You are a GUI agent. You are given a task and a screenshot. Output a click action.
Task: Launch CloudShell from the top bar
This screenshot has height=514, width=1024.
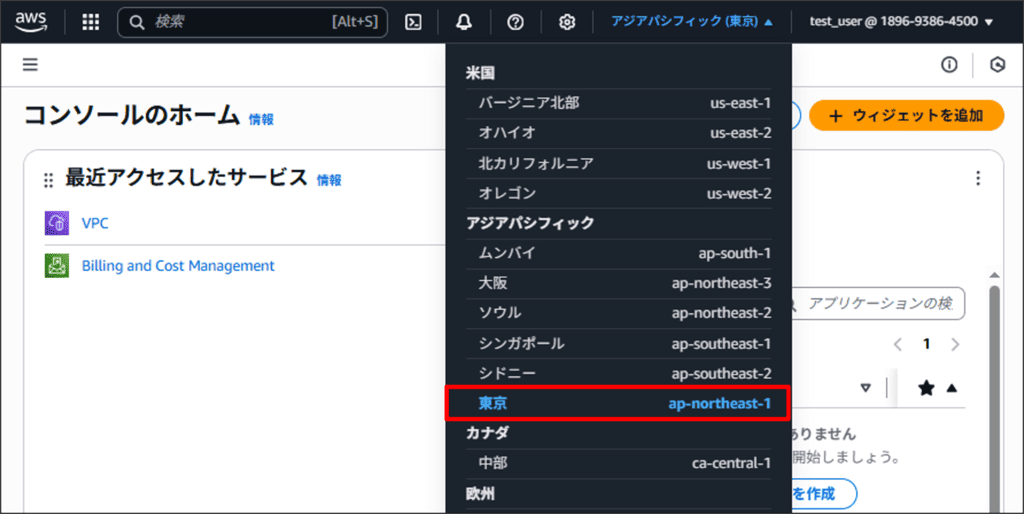(x=413, y=22)
